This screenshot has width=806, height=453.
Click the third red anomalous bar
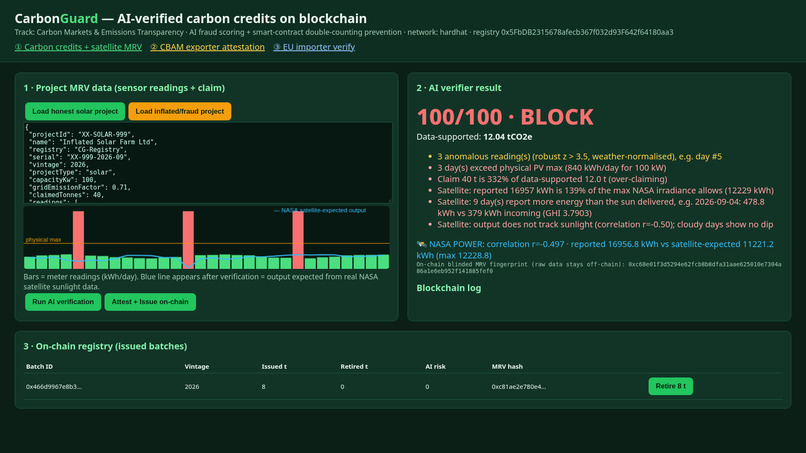[298, 240]
